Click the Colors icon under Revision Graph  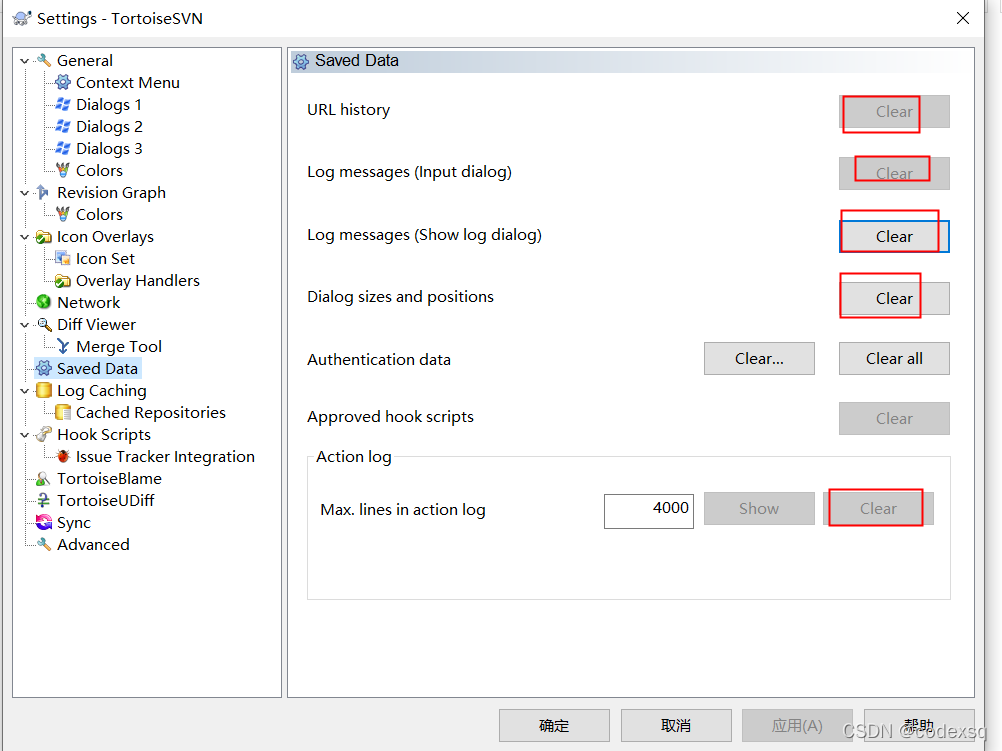63,214
